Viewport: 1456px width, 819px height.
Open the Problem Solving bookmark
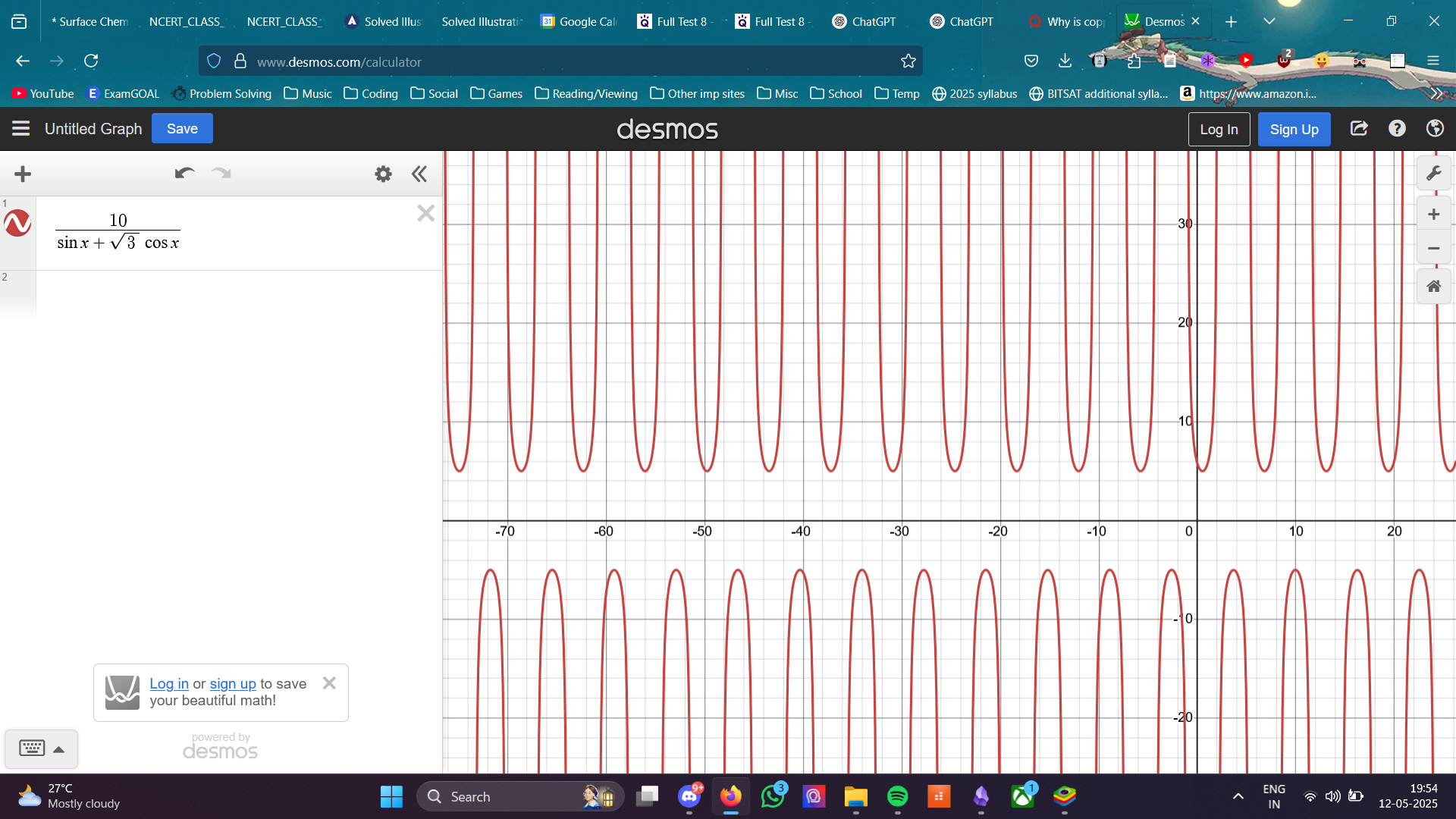coord(221,93)
